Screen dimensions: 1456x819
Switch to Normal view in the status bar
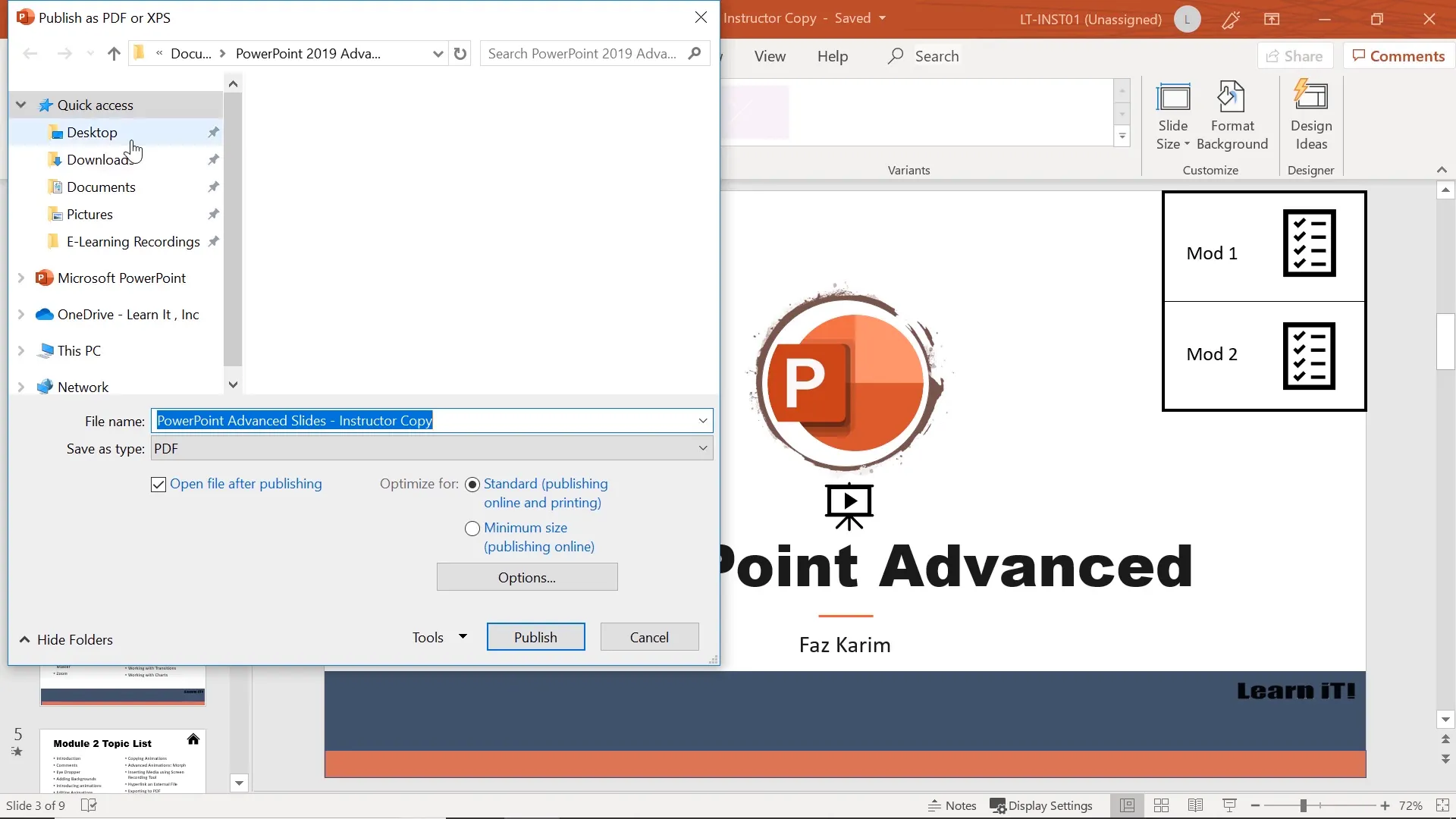1128,805
